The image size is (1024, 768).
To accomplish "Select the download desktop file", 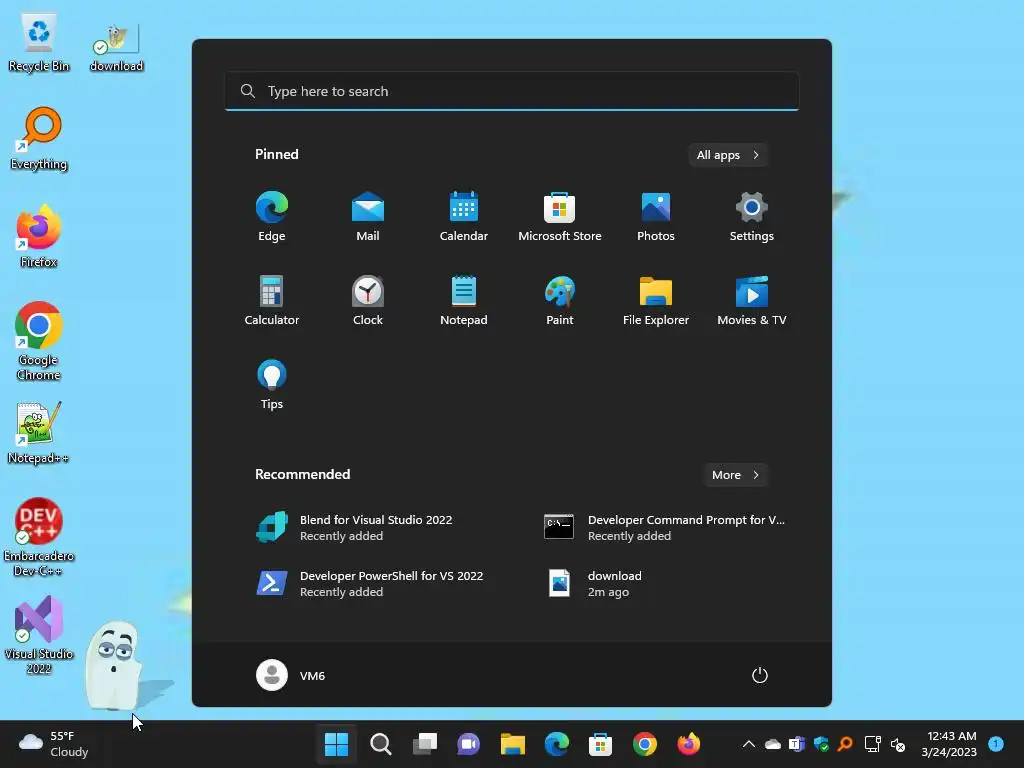I will (x=116, y=47).
